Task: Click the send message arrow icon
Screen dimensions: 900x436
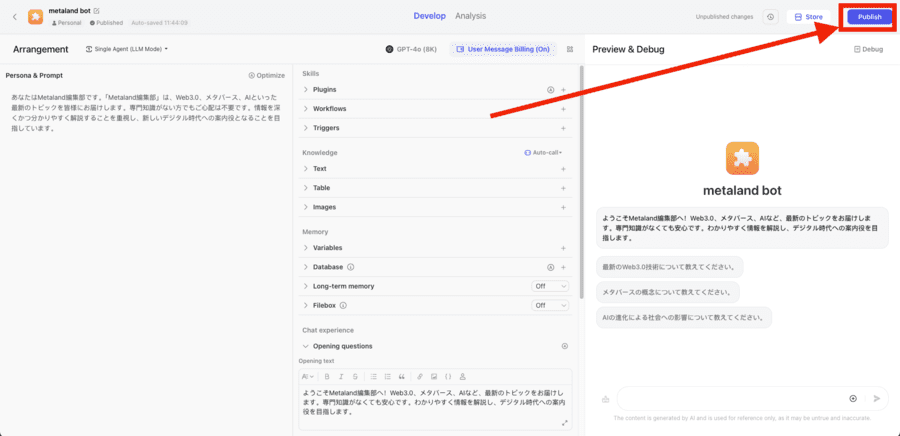Action: (876, 399)
